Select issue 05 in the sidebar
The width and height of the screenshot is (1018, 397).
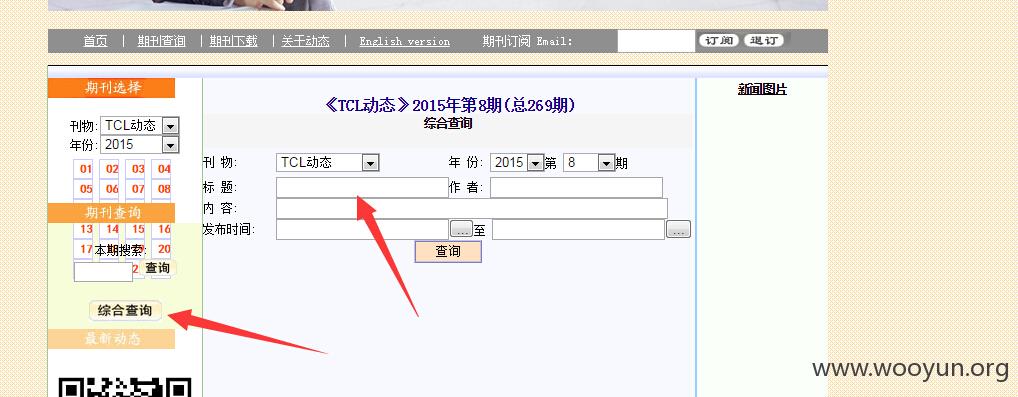(85, 189)
